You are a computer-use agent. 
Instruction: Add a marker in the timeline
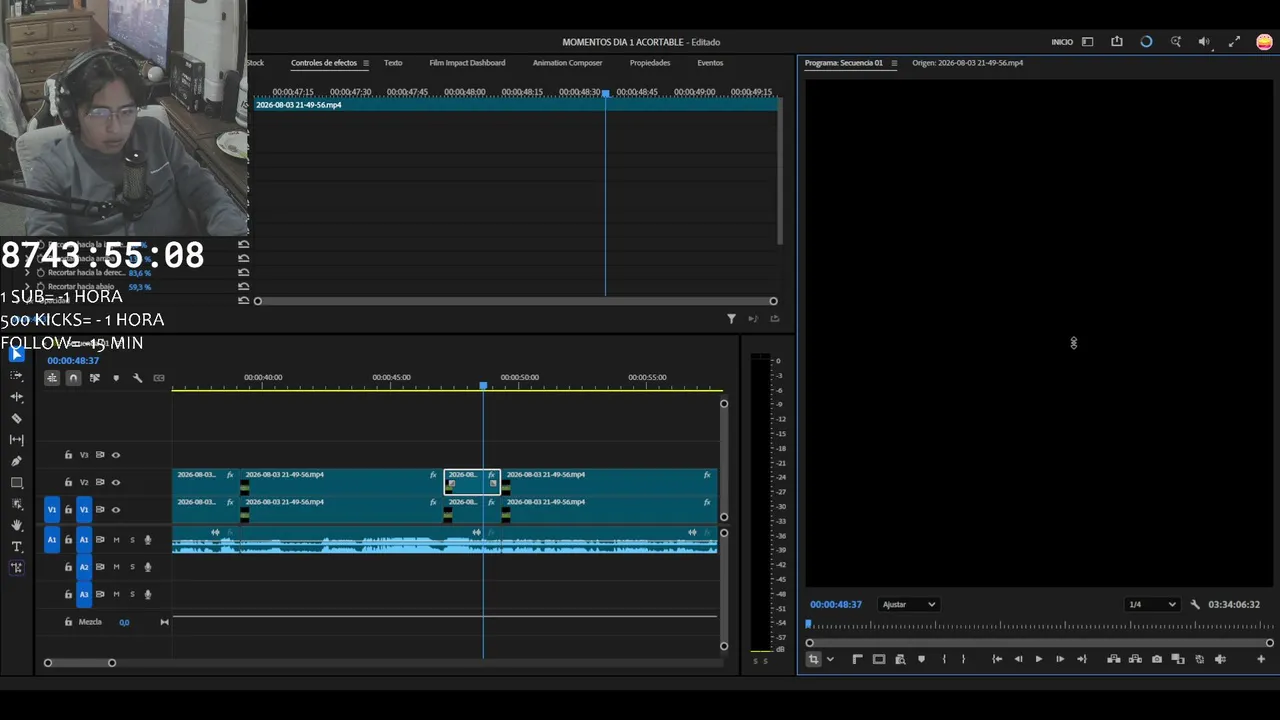coord(116,378)
